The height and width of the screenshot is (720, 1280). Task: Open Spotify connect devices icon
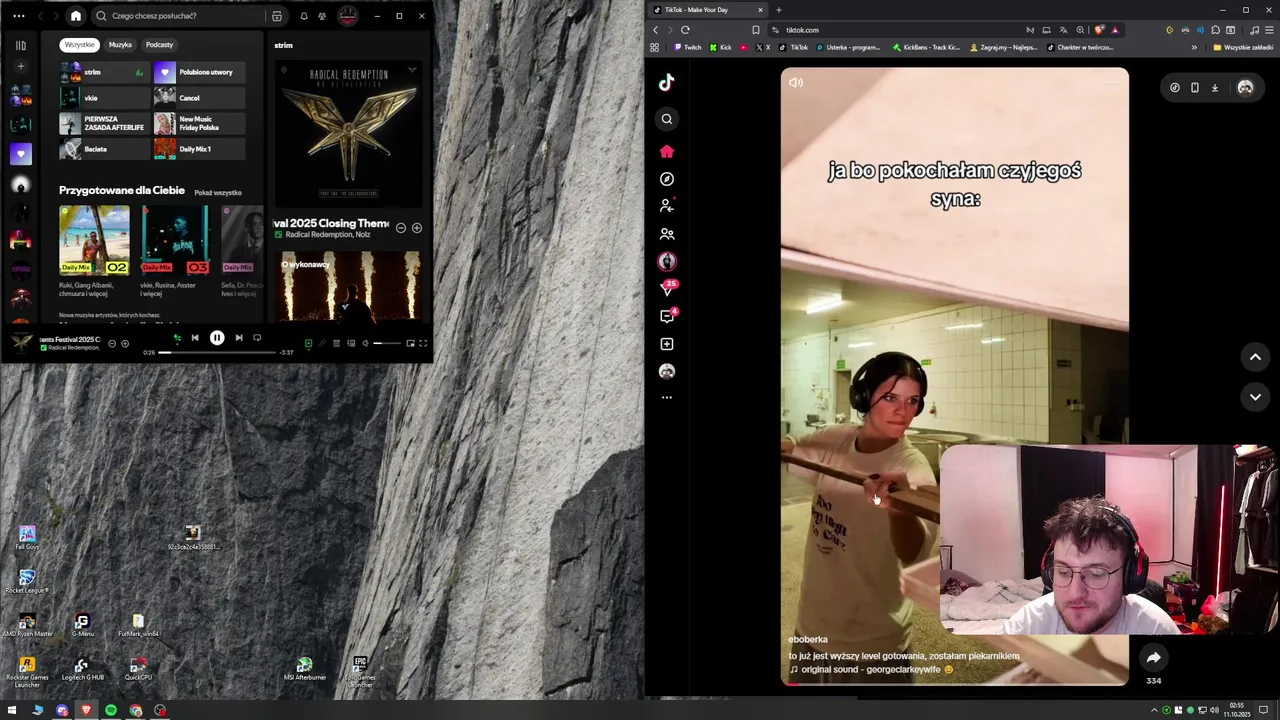[350, 343]
